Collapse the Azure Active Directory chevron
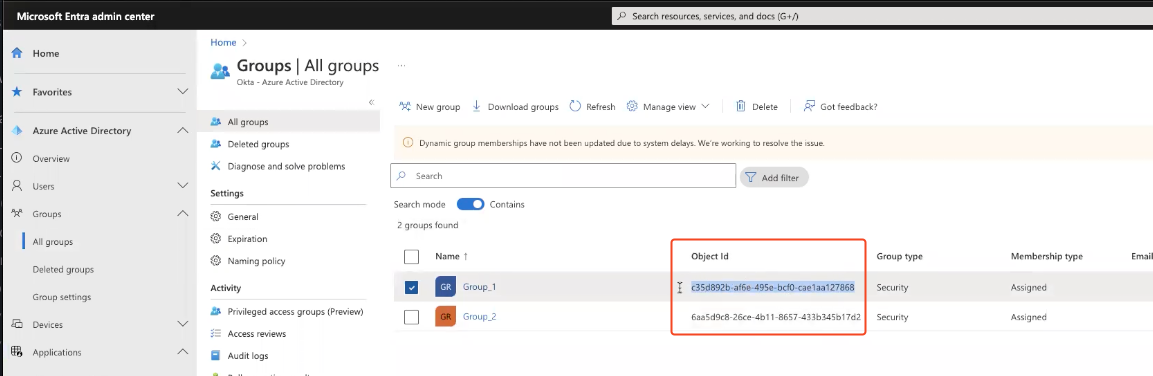The image size is (1153, 376). [182, 130]
